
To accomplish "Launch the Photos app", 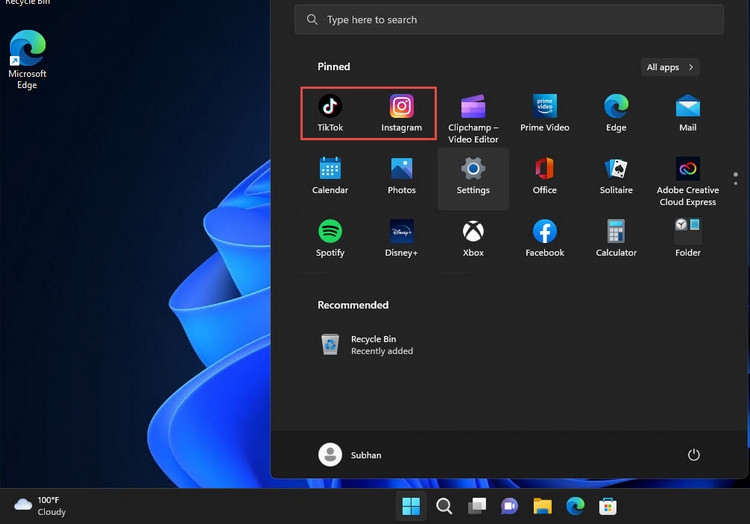I will coord(401,176).
